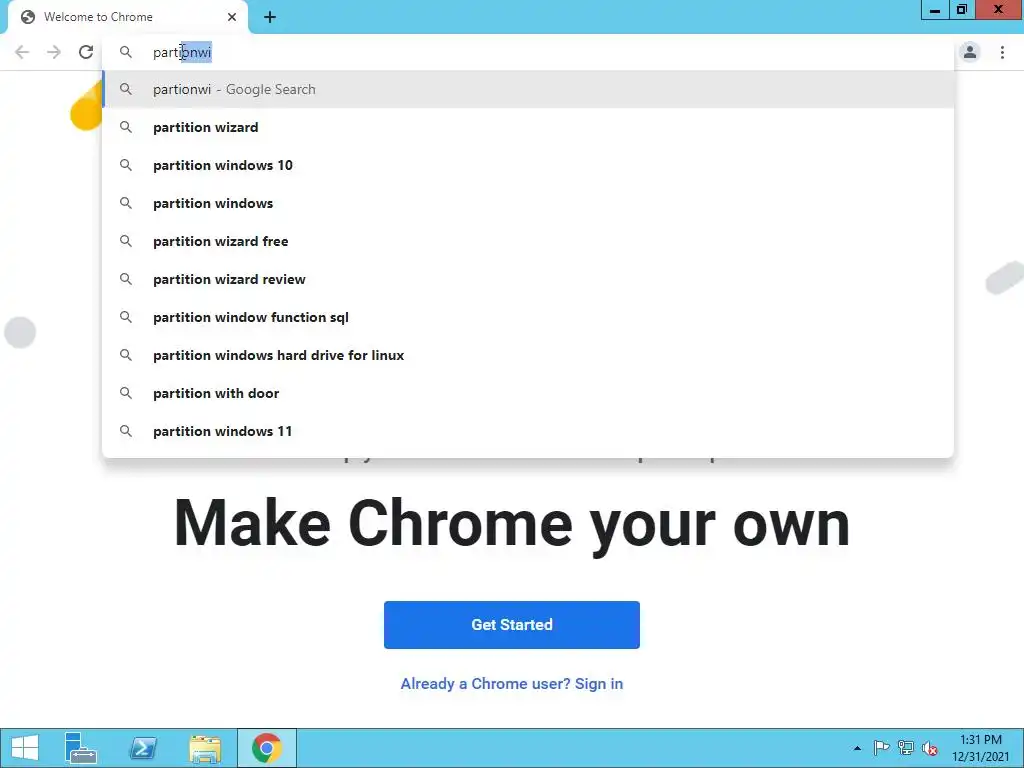Click the Chrome taskbar icon
Image resolution: width=1024 pixels, height=768 pixels.
tap(266, 748)
